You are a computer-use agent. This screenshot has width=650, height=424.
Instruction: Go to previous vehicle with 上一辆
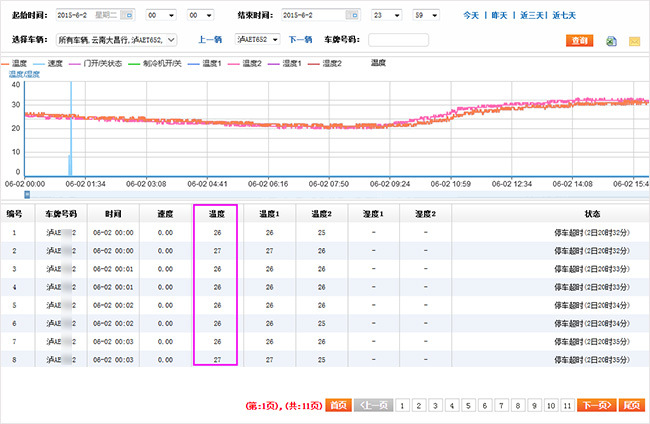[x=210, y=40]
